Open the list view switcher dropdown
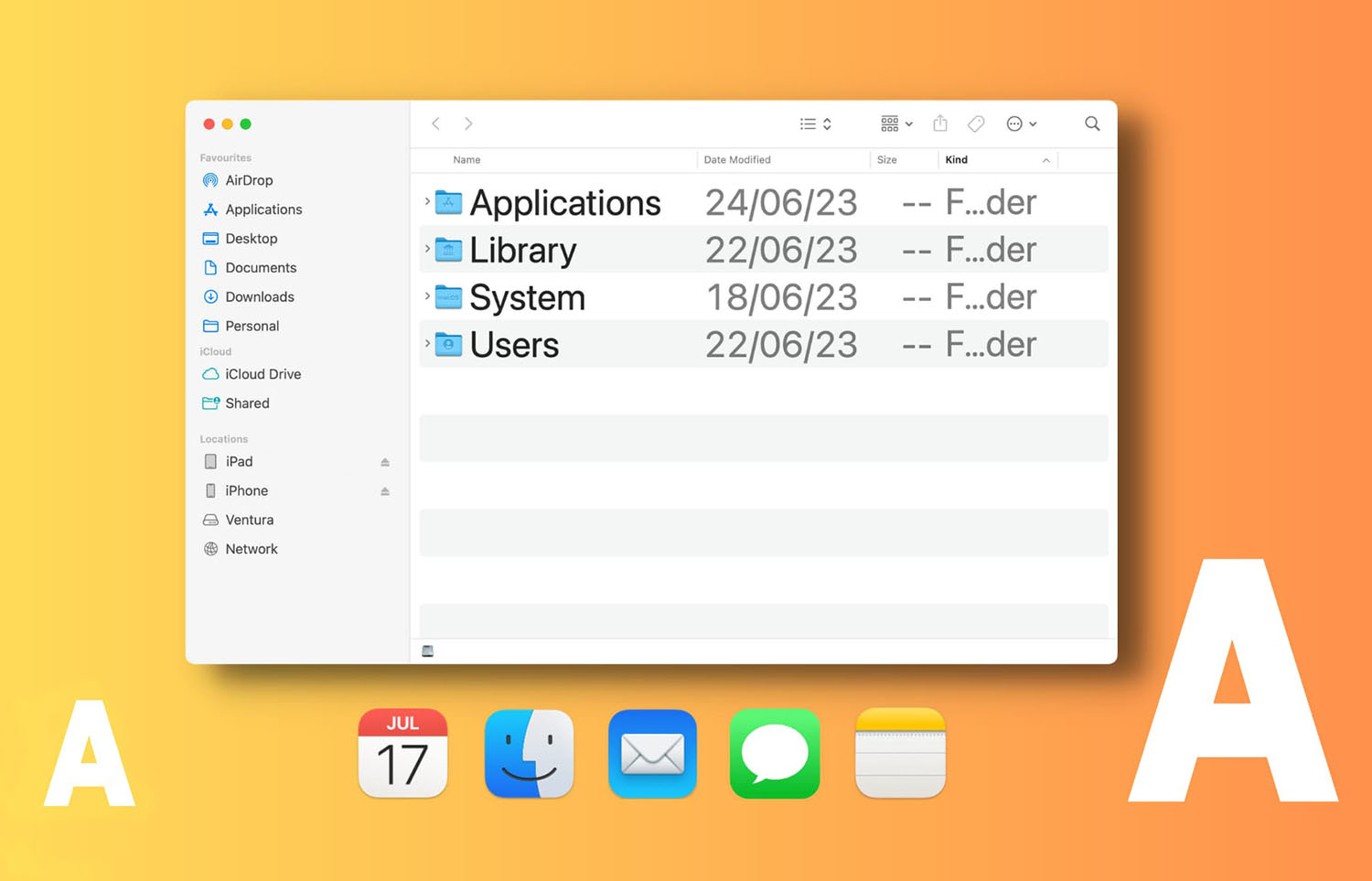Image resolution: width=1372 pixels, height=881 pixels. coord(815,124)
